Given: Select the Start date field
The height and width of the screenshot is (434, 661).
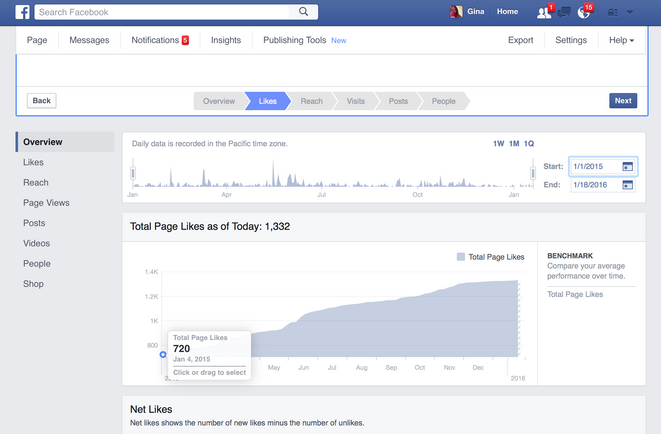Looking at the screenshot, I should tap(603, 166).
